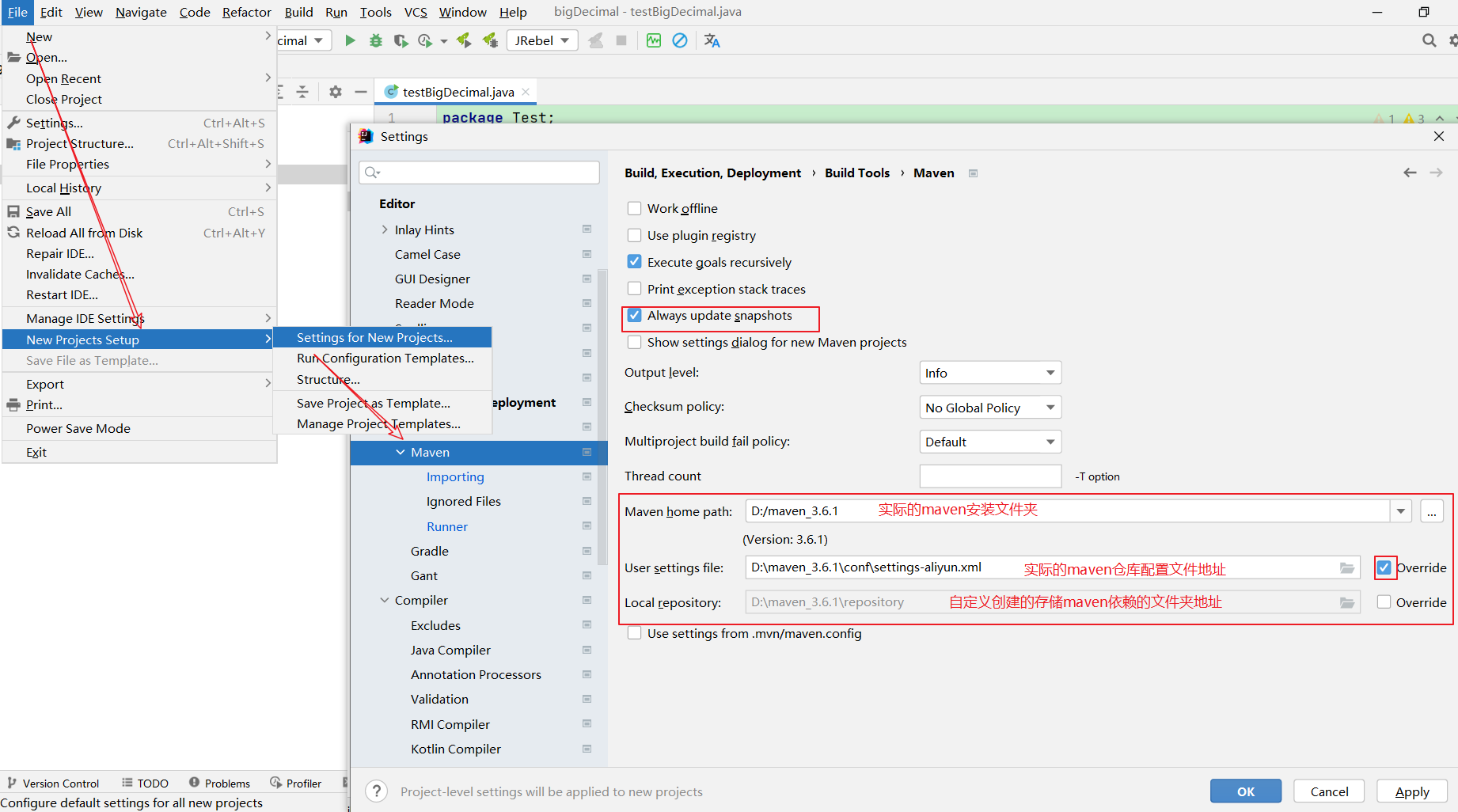
Task: Check Override for Local repository
Action: click(1384, 602)
